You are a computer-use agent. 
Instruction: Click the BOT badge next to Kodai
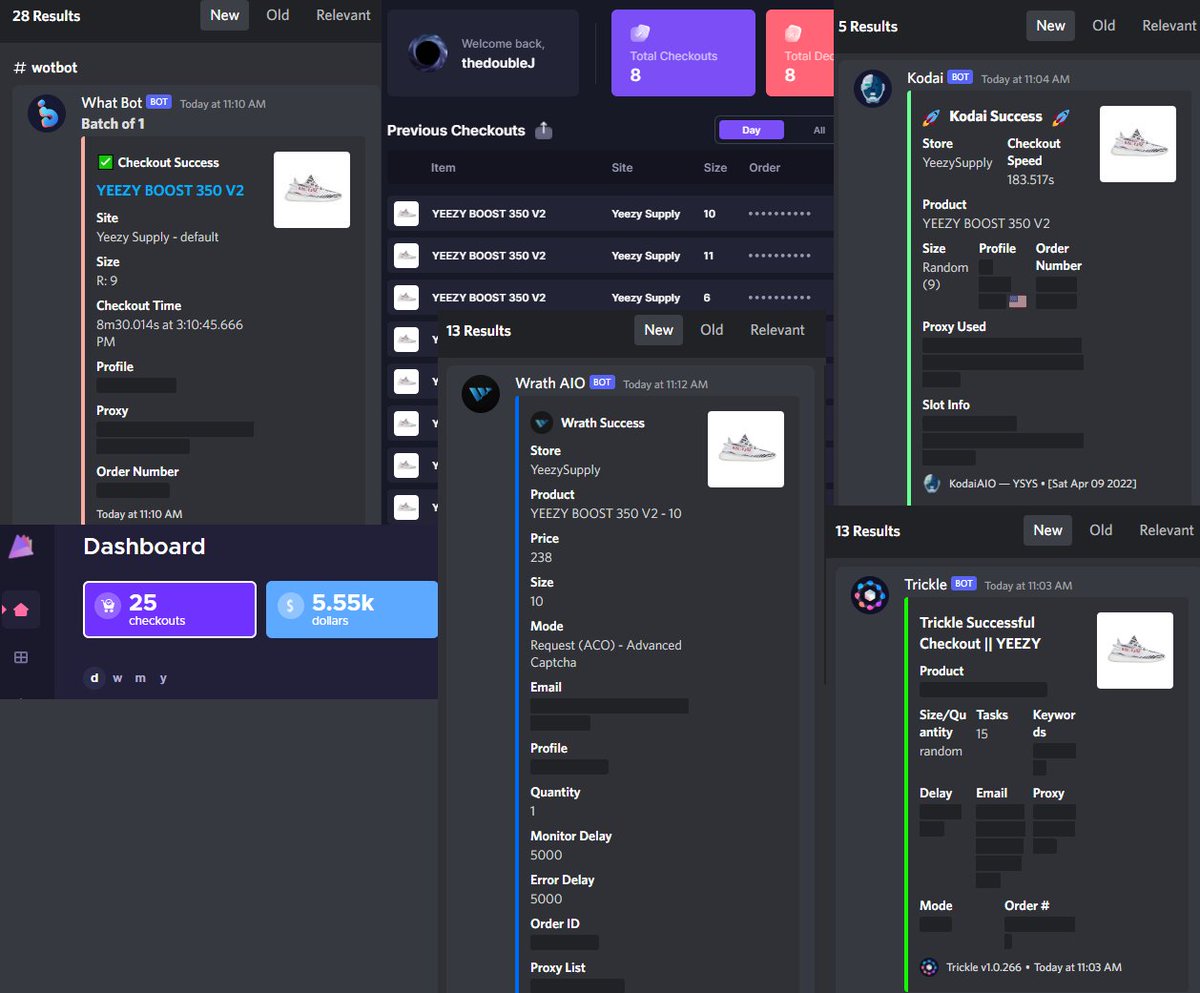(960, 77)
